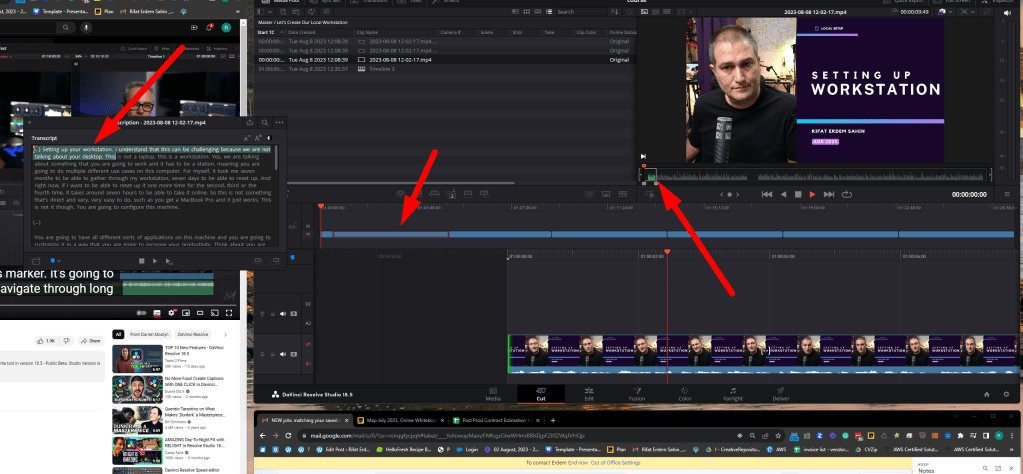Click 'Out of Office Settings' link in Gmail
Screen dimensions: 1023x474
pos(616,463)
